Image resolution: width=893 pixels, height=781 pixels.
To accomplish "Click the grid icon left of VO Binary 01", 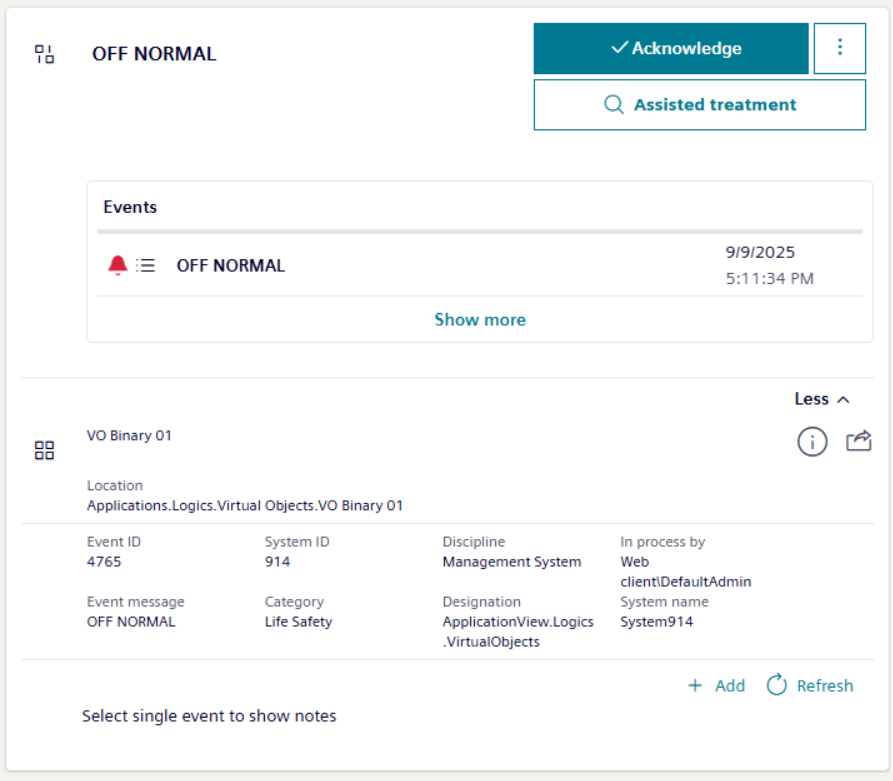I will (x=44, y=450).
